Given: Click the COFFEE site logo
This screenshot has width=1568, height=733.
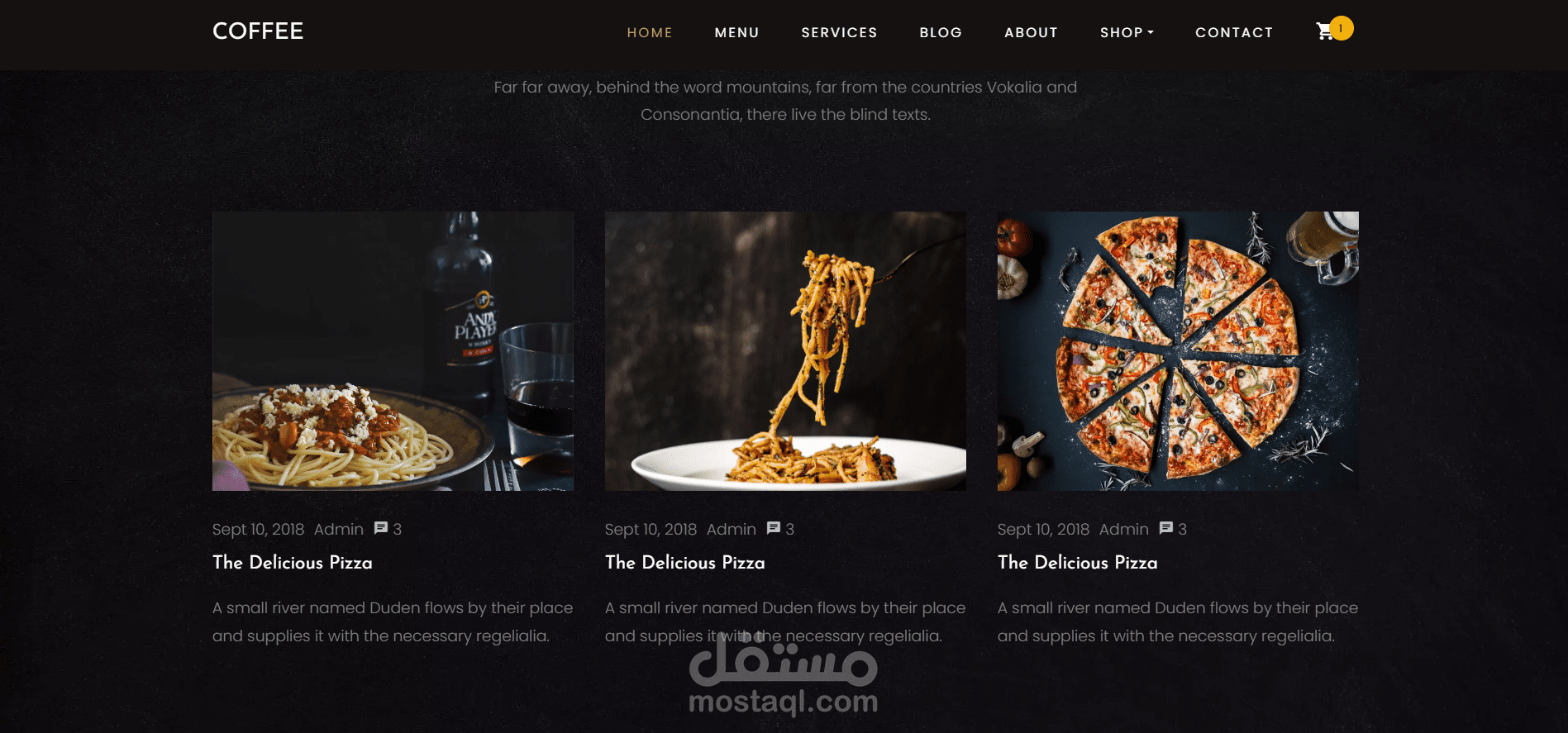Looking at the screenshot, I should pos(258,31).
